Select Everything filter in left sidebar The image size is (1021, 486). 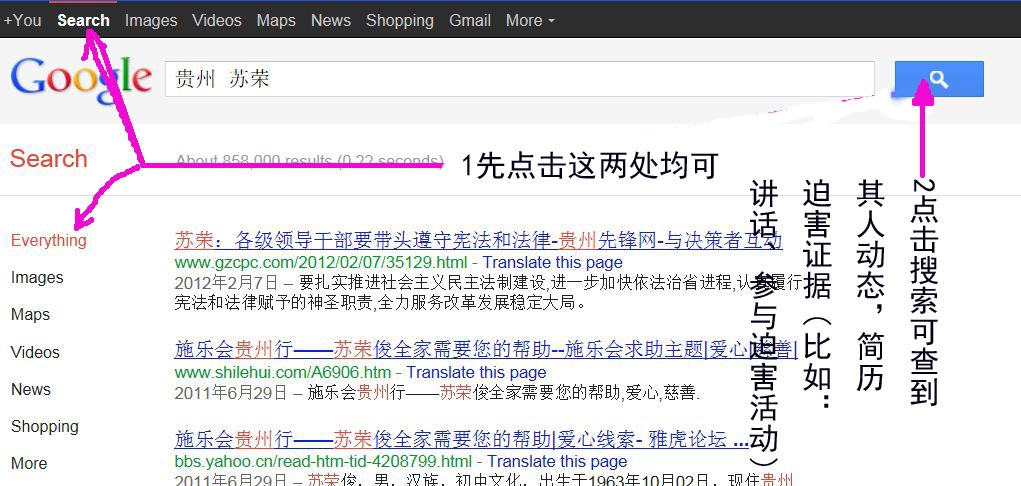(49, 240)
